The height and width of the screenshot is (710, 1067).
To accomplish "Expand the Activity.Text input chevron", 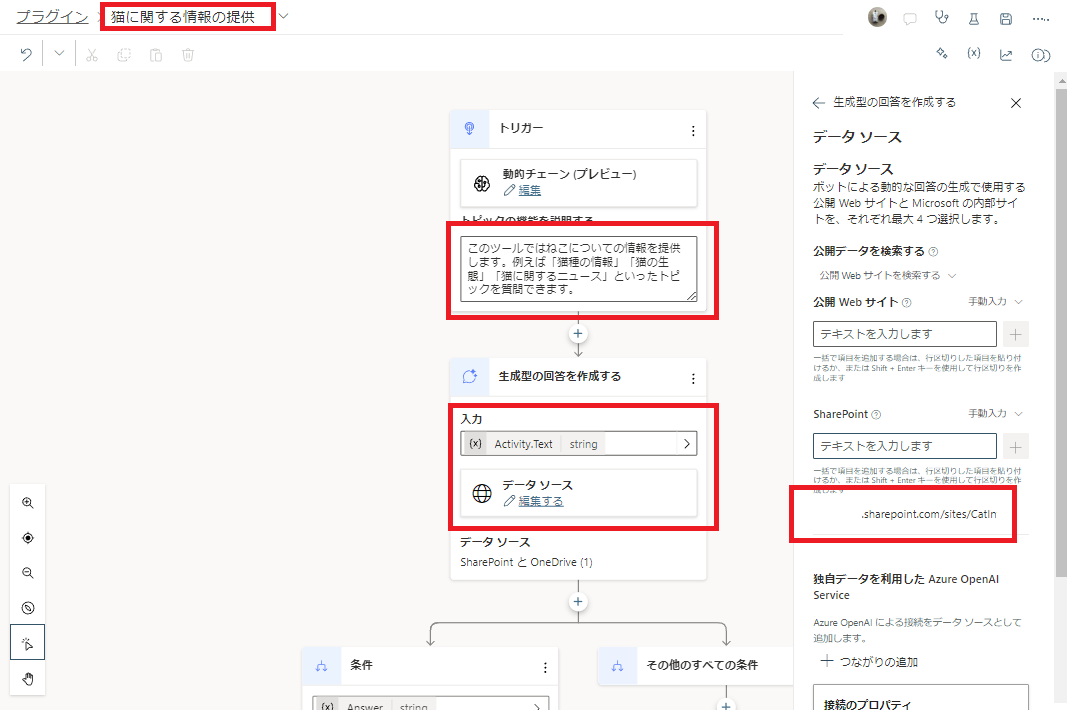I will (x=689, y=443).
